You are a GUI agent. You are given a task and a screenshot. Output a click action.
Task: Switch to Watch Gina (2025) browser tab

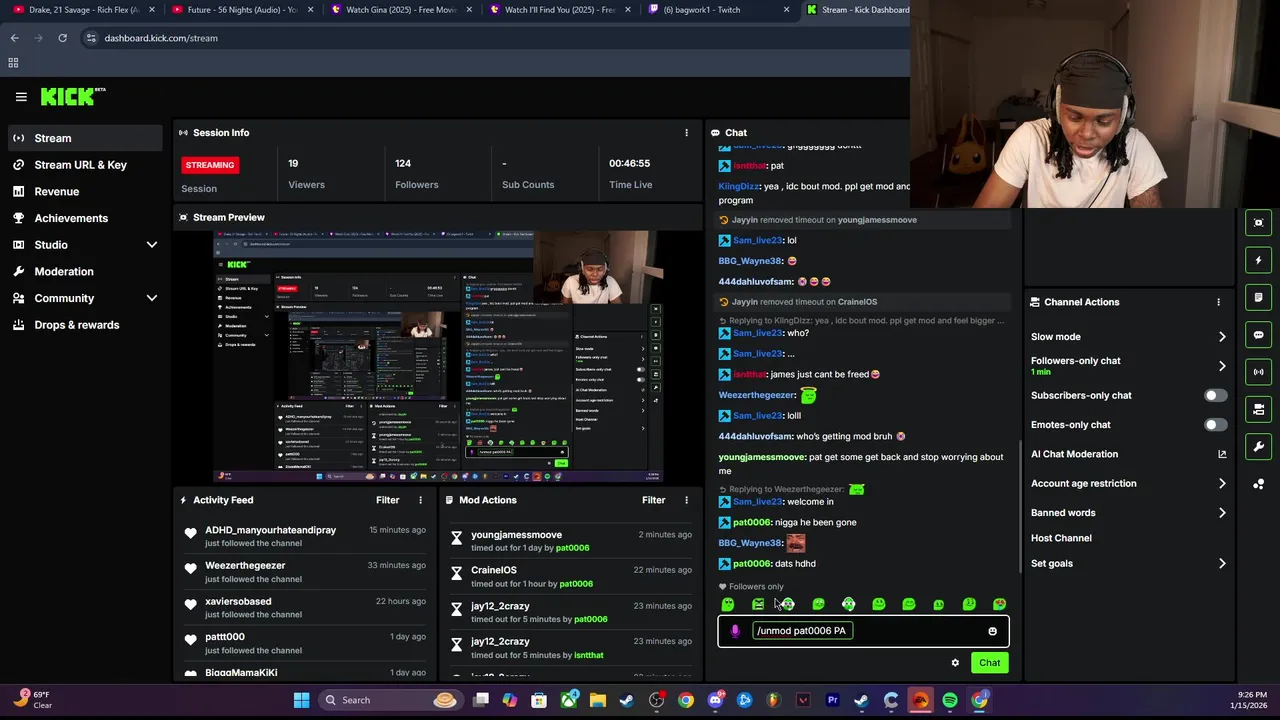[400, 10]
